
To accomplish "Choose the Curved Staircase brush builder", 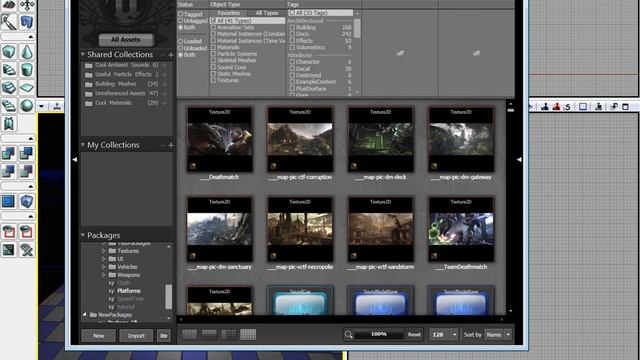I will click(x=9, y=70).
